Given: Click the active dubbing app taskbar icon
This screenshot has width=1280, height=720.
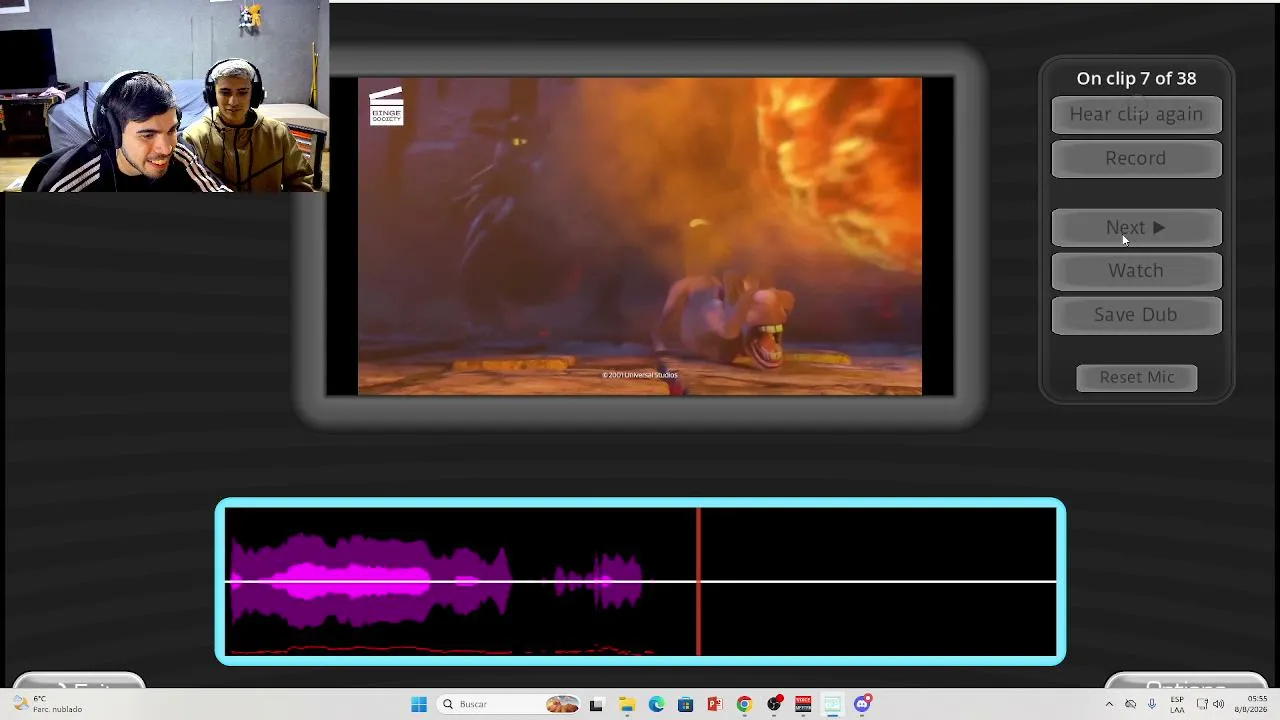Looking at the screenshot, I should click(x=832, y=704).
